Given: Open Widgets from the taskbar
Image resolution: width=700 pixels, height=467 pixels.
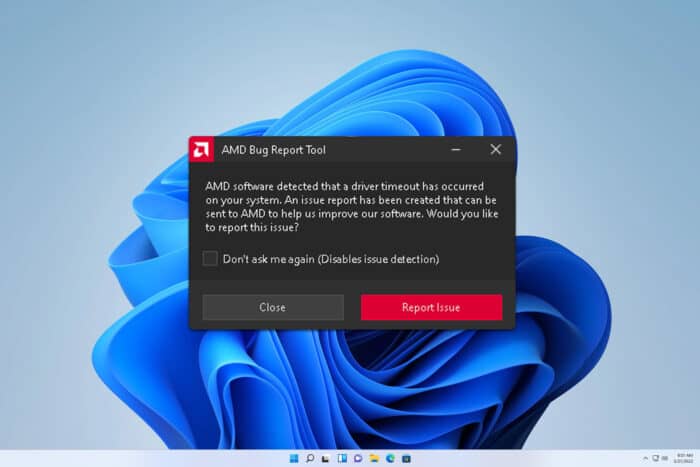Looking at the screenshot, I should coord(342,459).
